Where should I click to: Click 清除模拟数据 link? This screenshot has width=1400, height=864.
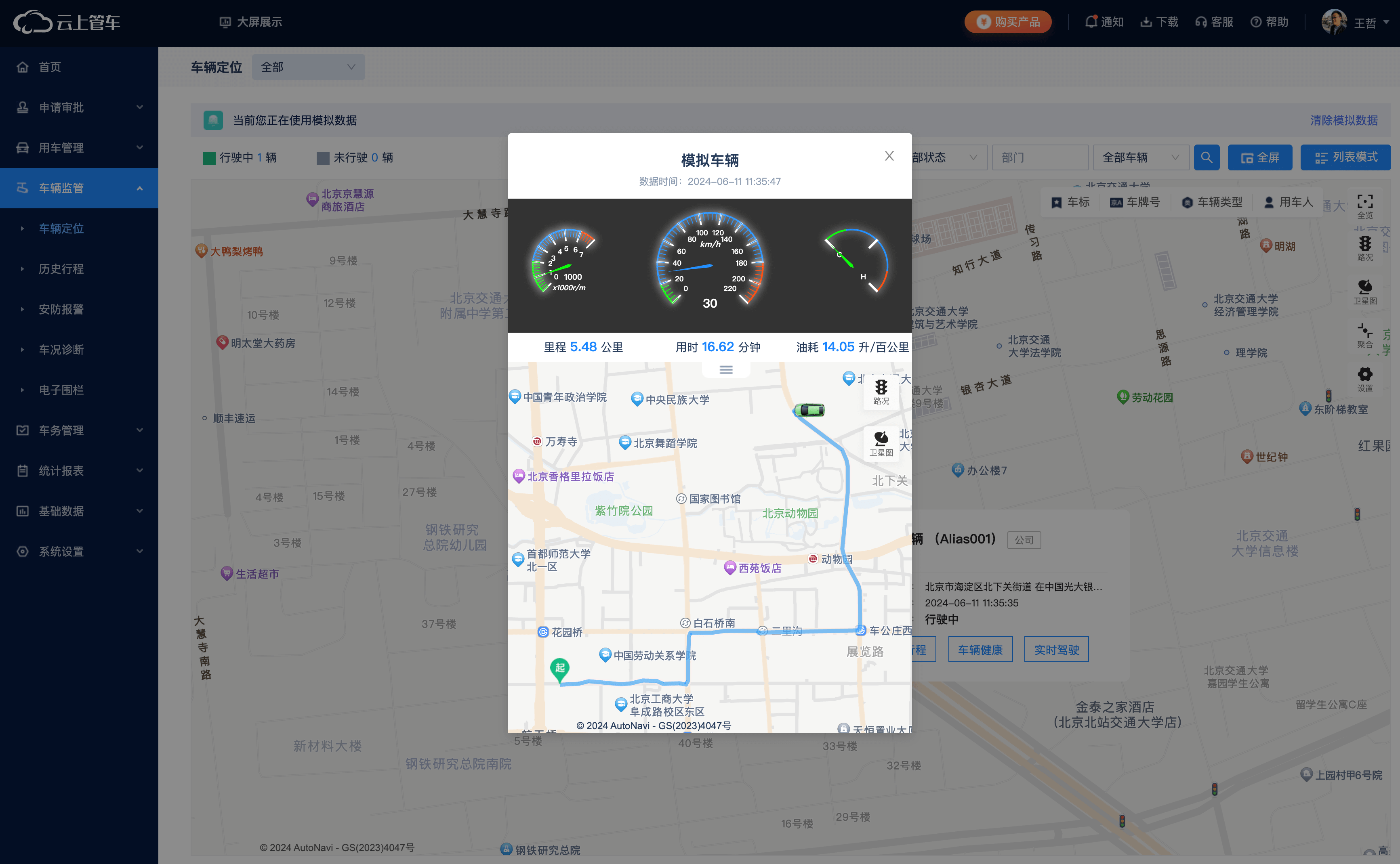[x=1343, y=121]
